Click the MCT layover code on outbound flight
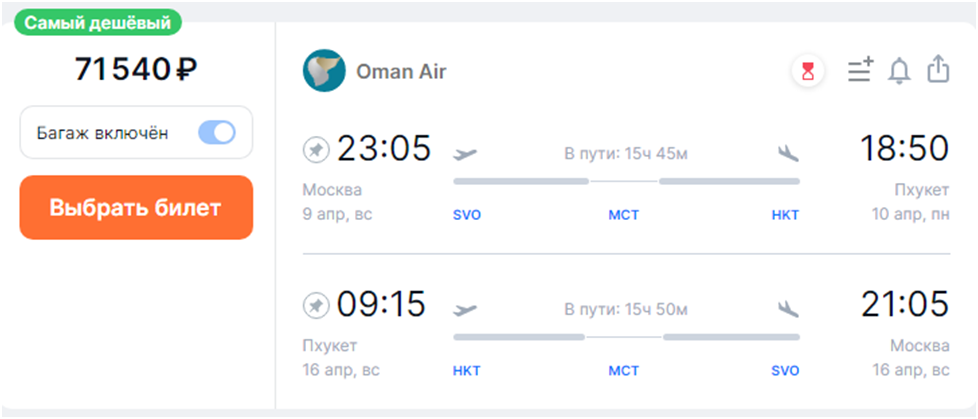 coord(624,215)
